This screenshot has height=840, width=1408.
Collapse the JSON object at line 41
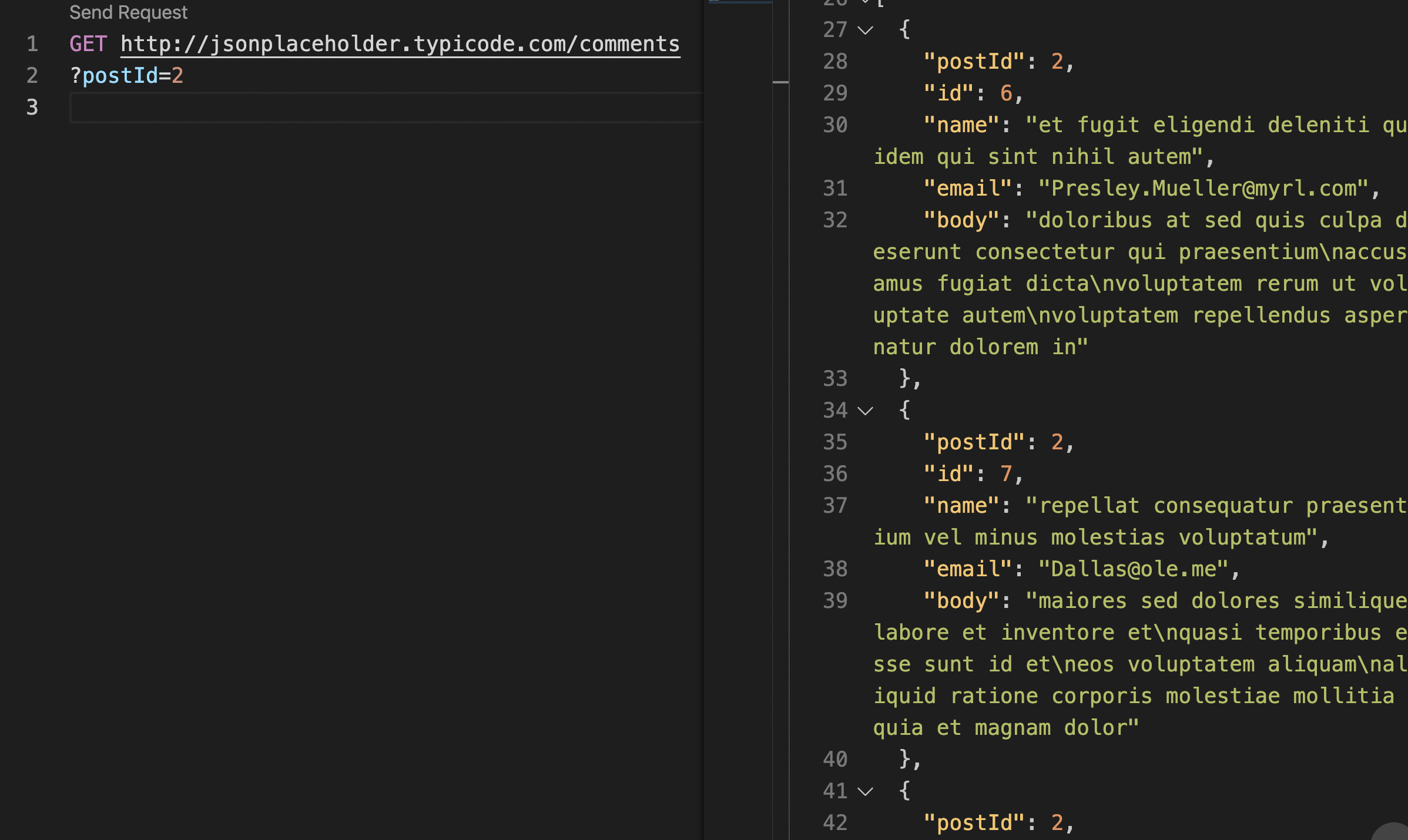[x=865, y=791]
